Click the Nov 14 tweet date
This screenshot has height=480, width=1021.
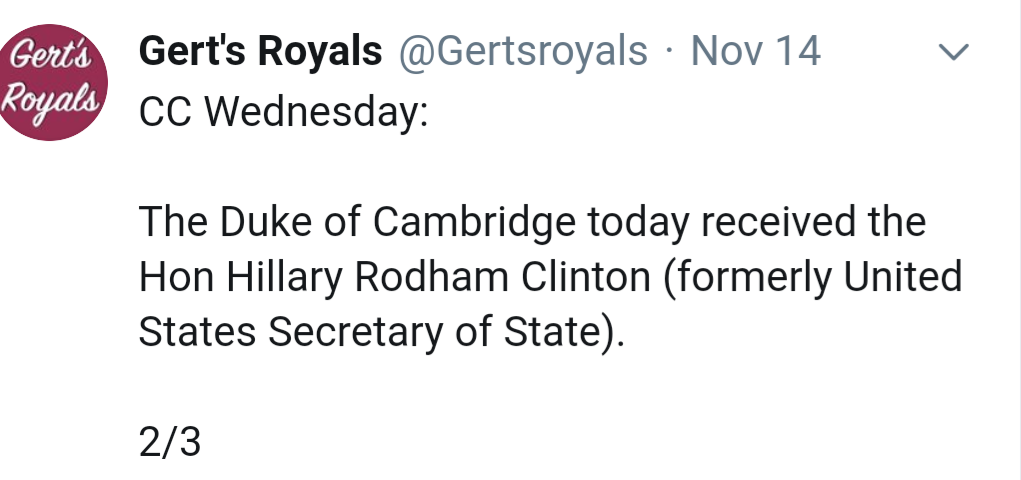pyautogui.click(x=755, y=51)
